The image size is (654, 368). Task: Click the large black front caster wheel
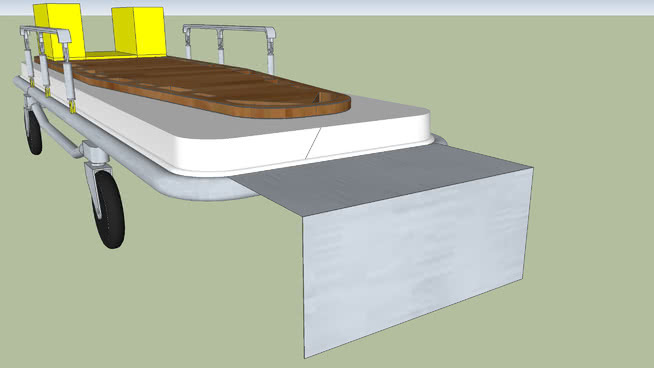click(109, 209)
